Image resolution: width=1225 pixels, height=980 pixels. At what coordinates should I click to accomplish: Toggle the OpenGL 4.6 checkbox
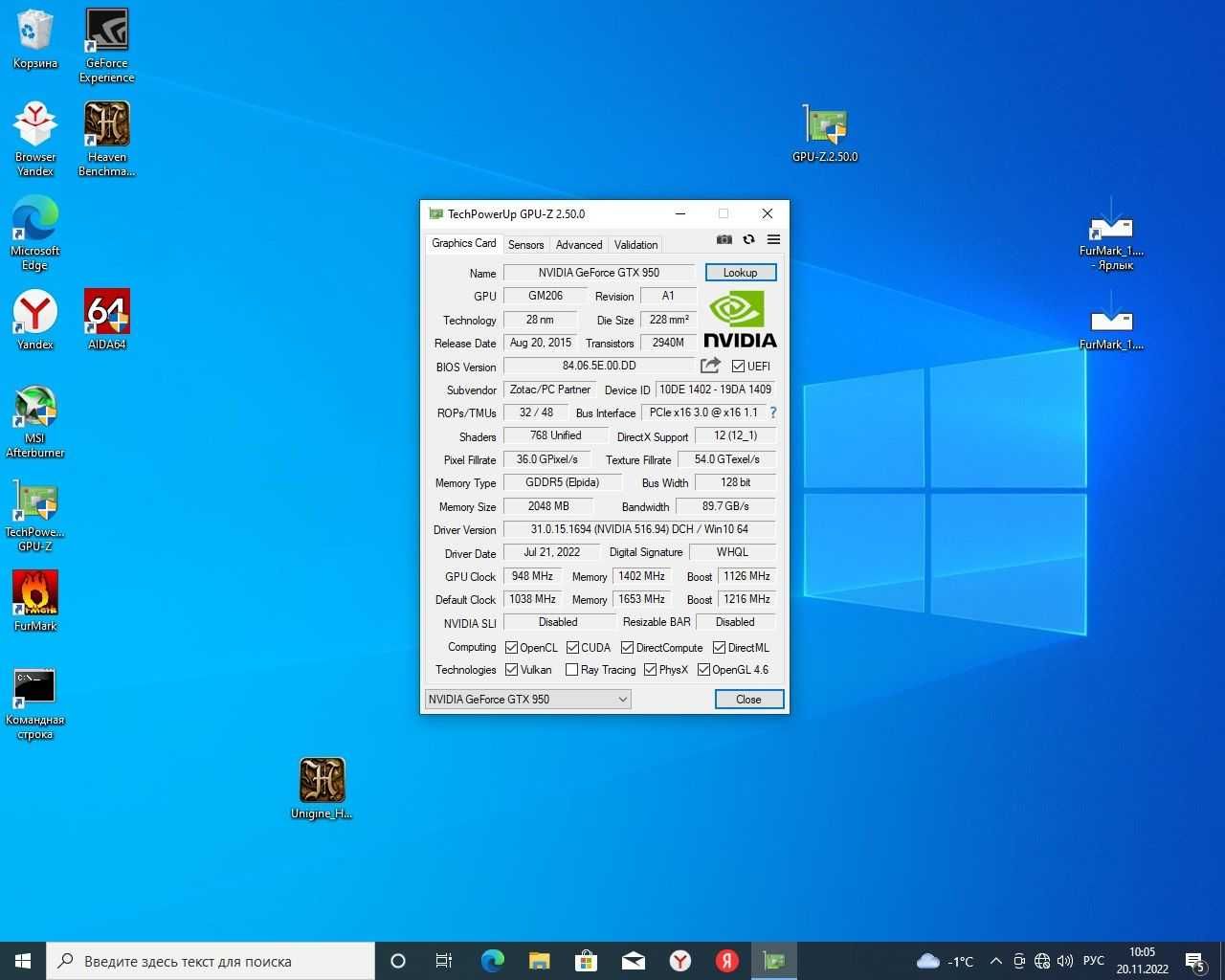tap(703, 669)
